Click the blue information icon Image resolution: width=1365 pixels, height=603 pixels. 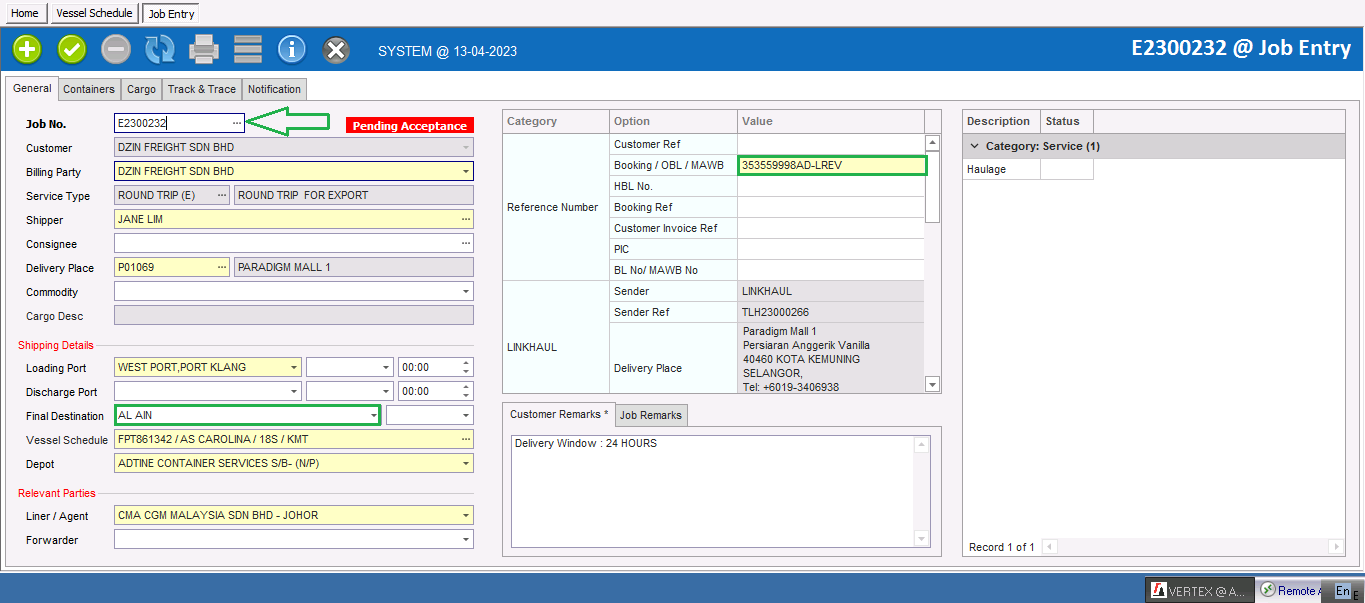(x=292, y=48)
